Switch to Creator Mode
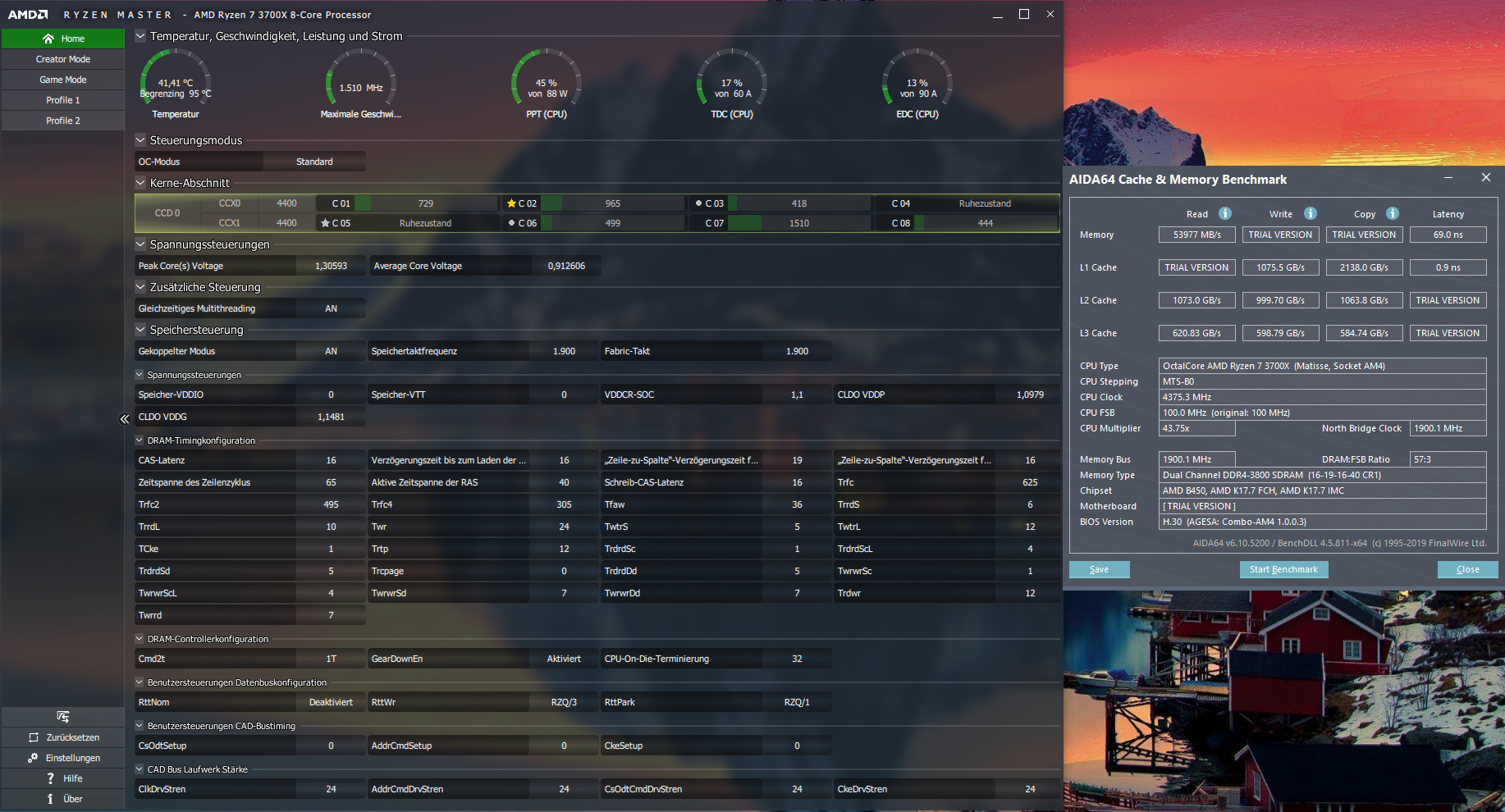The height and width of the screenshot is (812, 1505). coord(63,59)
